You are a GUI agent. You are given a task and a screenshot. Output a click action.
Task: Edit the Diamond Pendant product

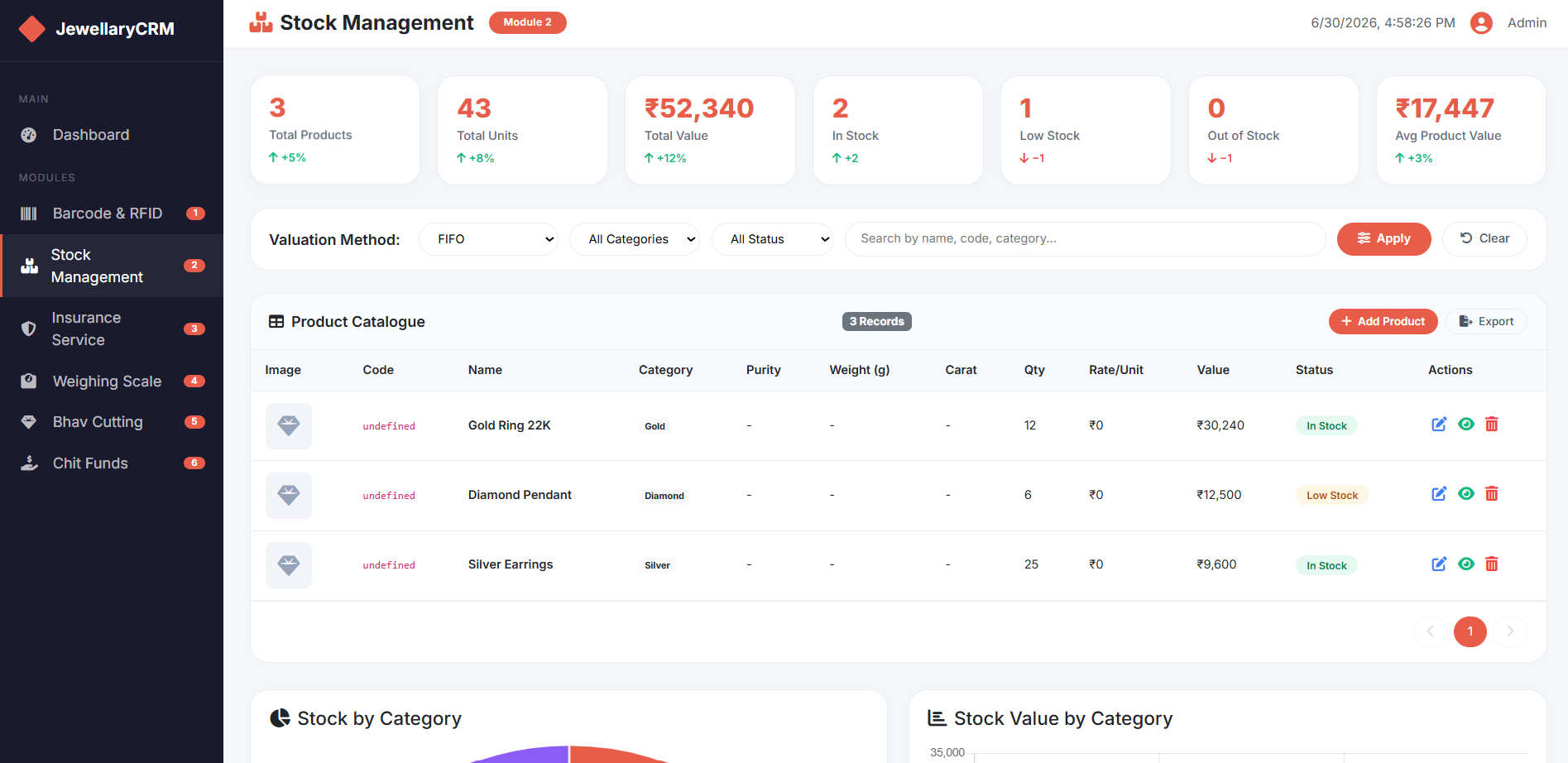(1439, 494)
